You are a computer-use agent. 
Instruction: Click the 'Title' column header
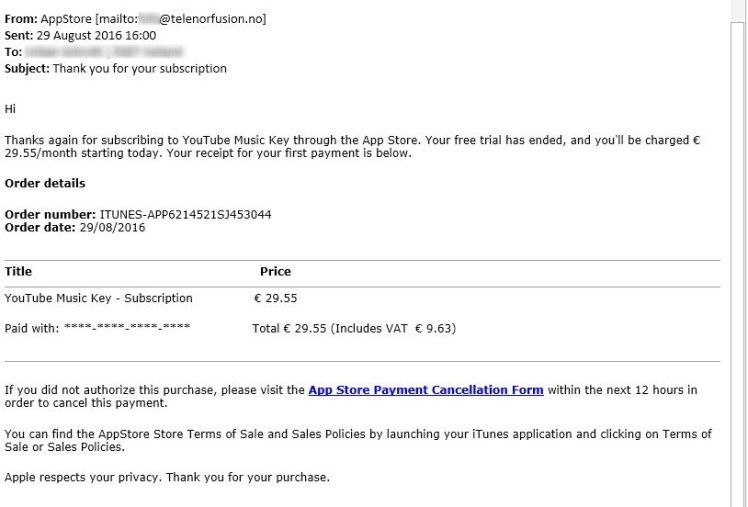click(18, 271)
